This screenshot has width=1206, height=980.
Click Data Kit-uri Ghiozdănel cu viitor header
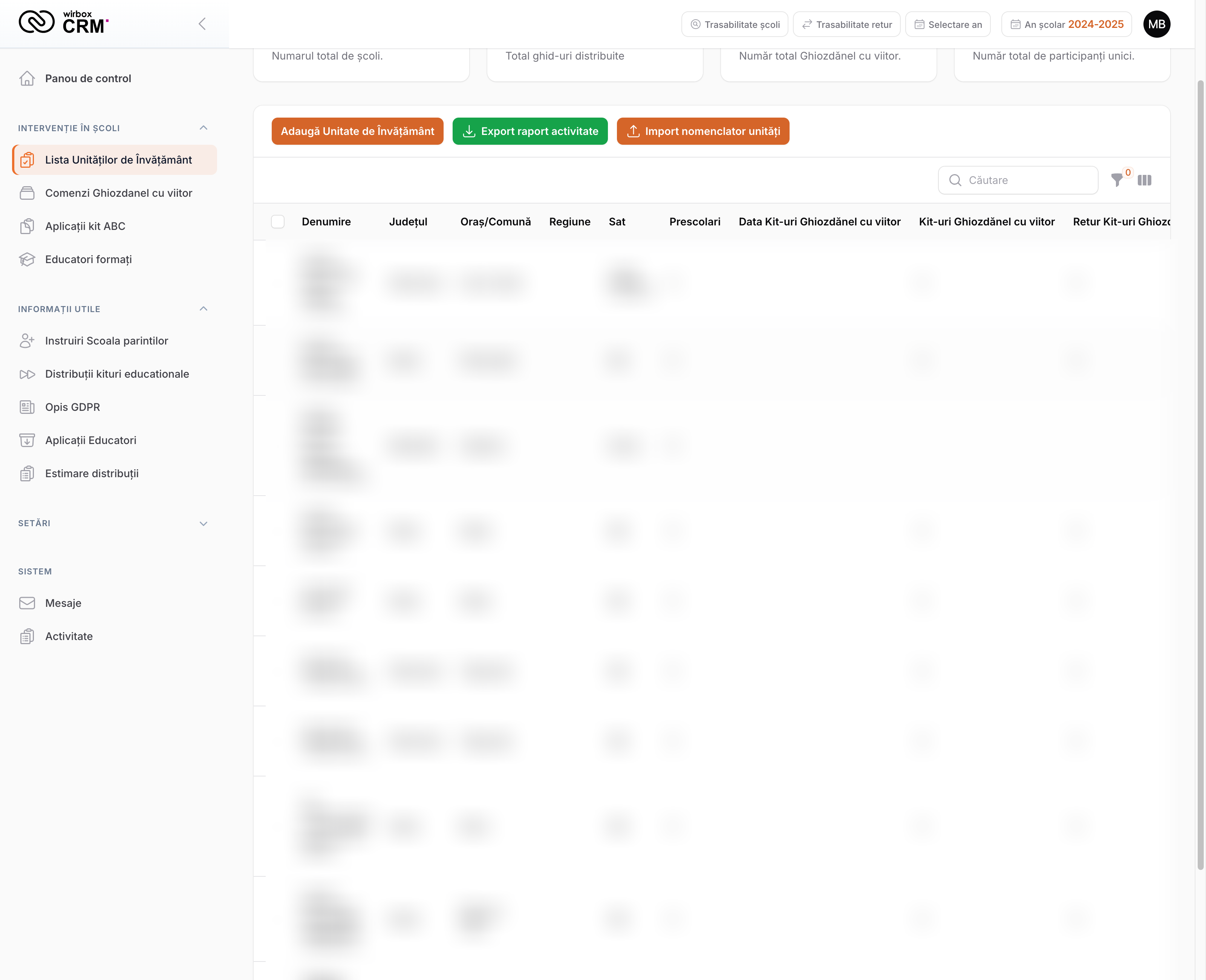click(x=819, y=222)
